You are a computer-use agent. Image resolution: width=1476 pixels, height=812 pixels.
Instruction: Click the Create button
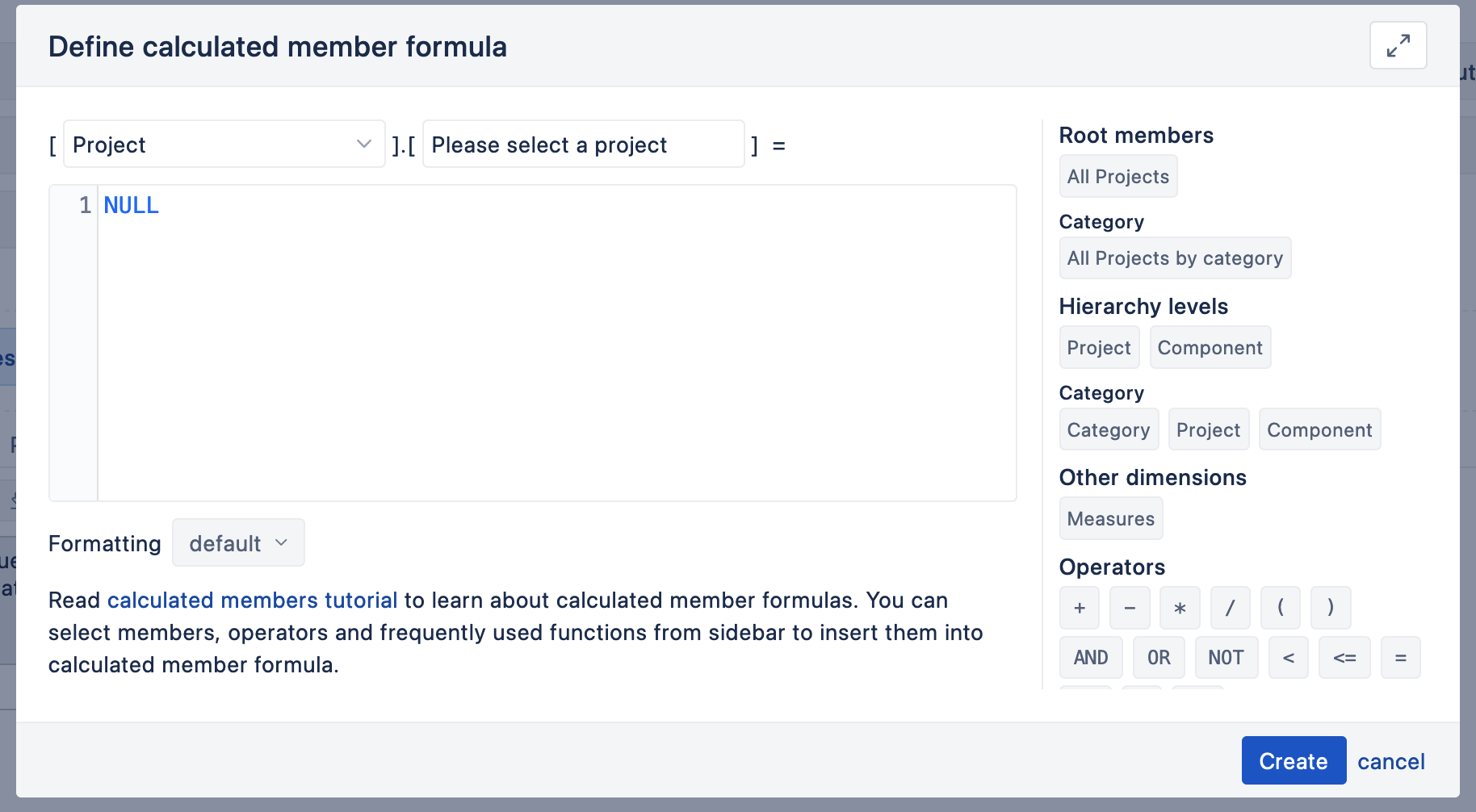[x=1294, y=761]
